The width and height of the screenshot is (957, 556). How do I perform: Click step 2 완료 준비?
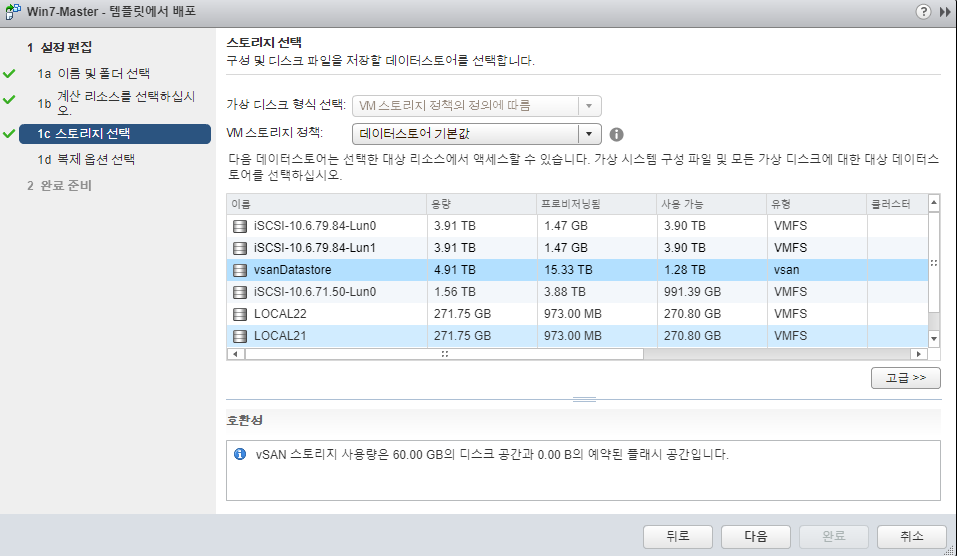pos(59,186)
